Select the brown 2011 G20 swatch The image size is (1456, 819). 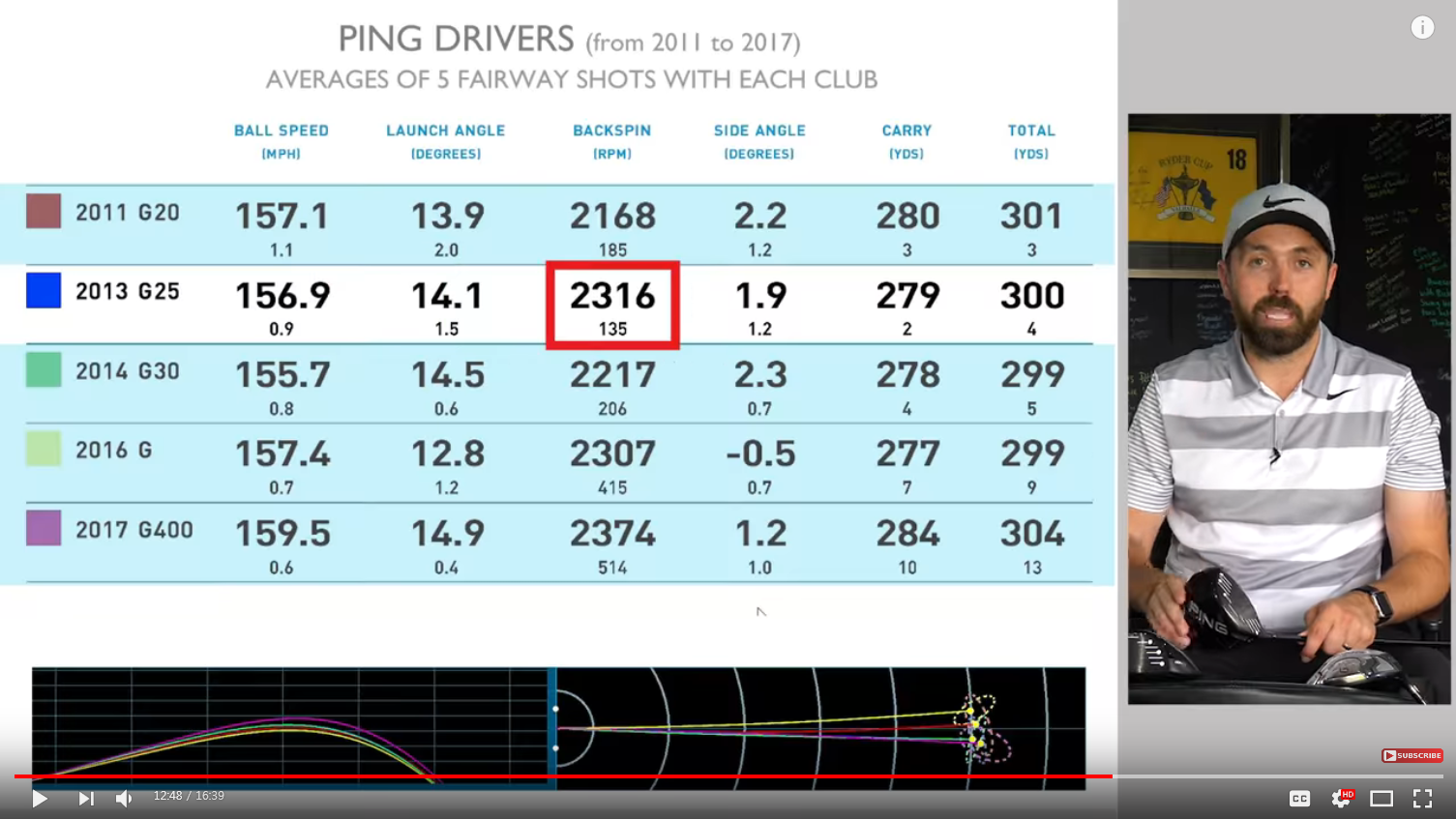(x=44, y=211)
